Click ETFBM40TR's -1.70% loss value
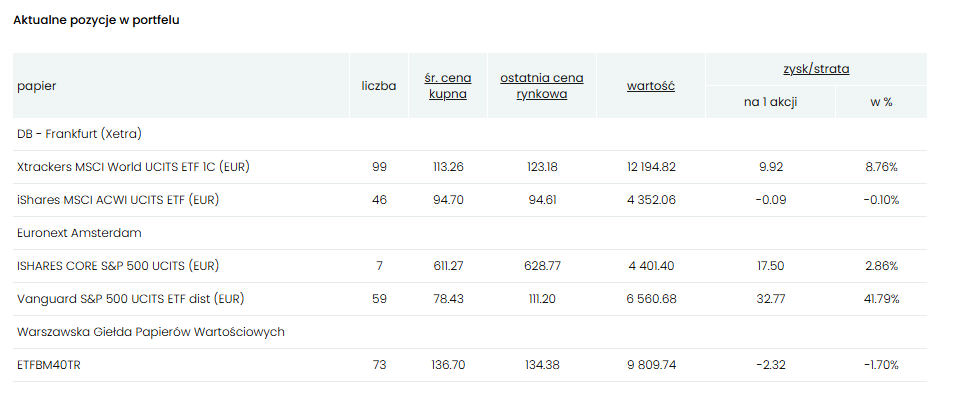 point(881,365)
